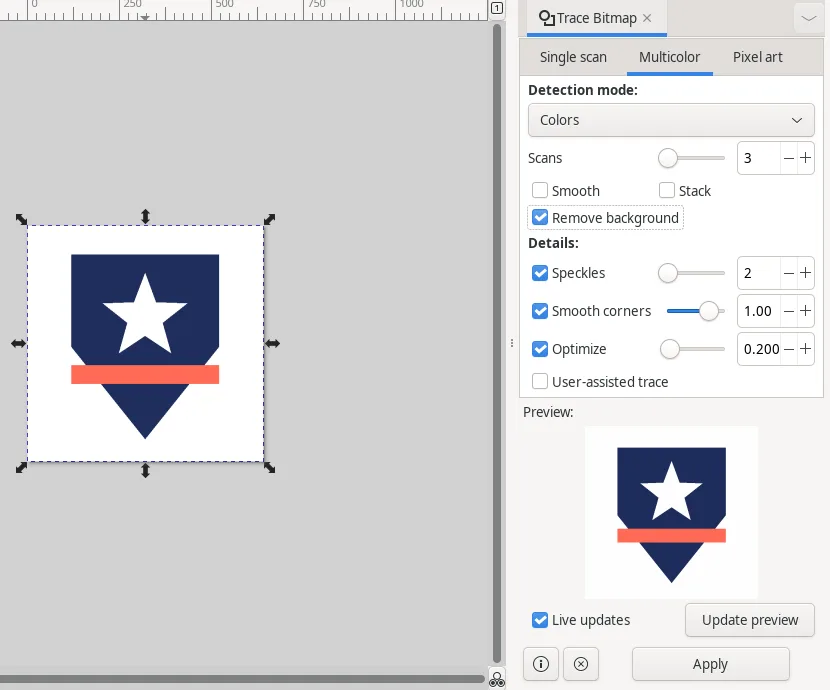Open the Pixel art tab
Screen dimensions: 830x690
[757, 57]
